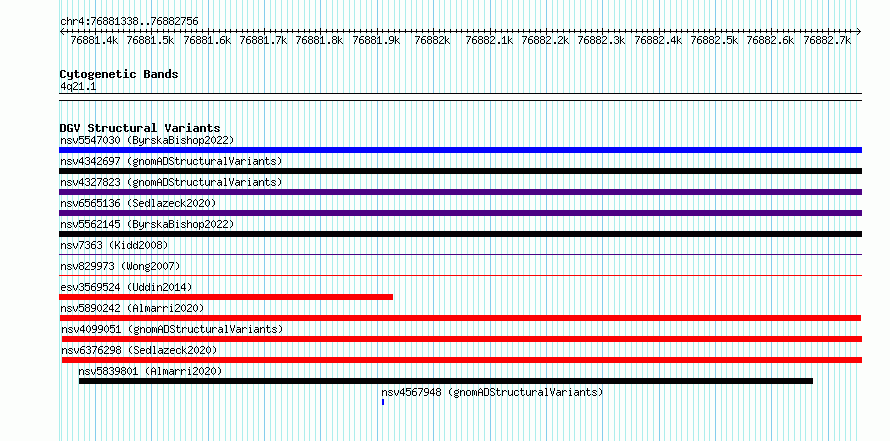
Task: Click the 76881.6k ruler tick label
Action: 207,40
